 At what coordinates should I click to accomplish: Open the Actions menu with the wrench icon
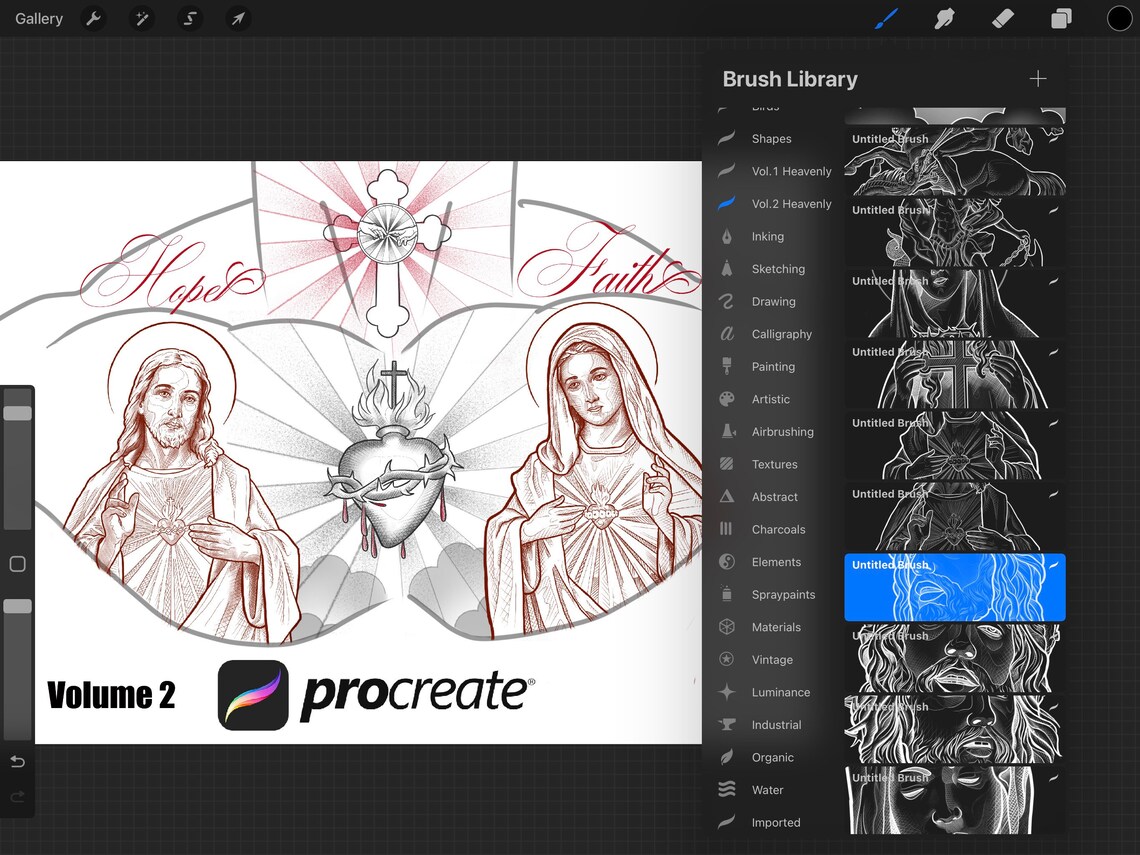pyautogui.click(x=93, y=18)
